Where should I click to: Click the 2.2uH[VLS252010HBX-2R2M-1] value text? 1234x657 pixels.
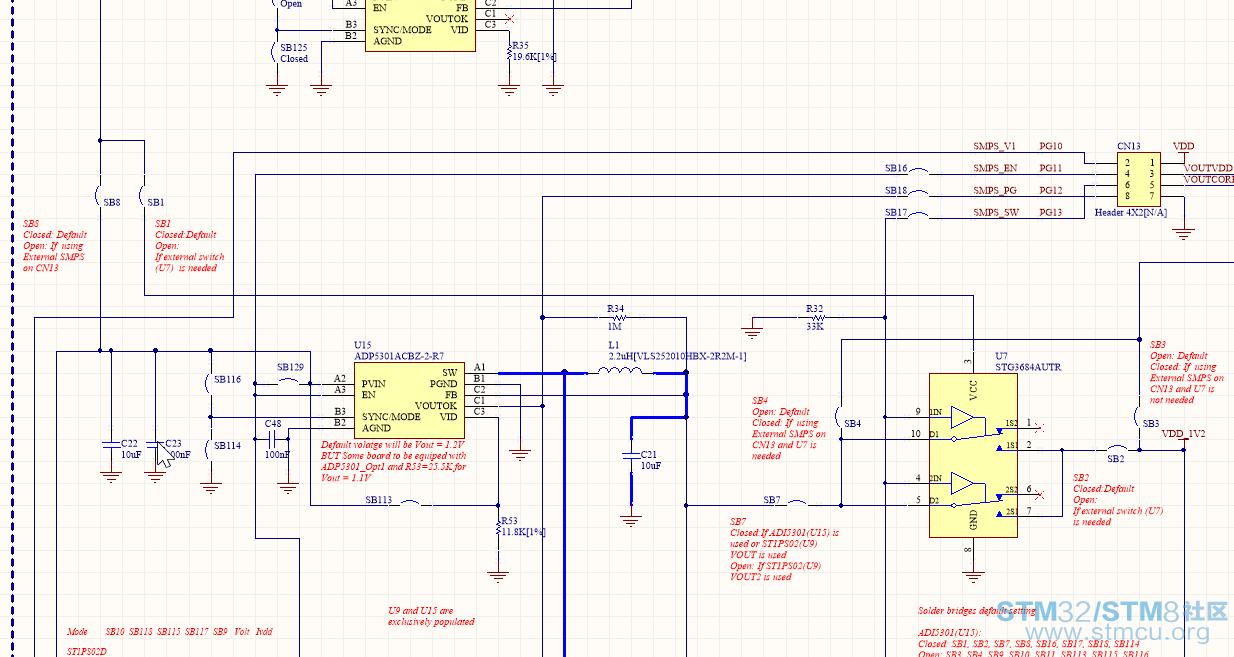tap(677, 356)
